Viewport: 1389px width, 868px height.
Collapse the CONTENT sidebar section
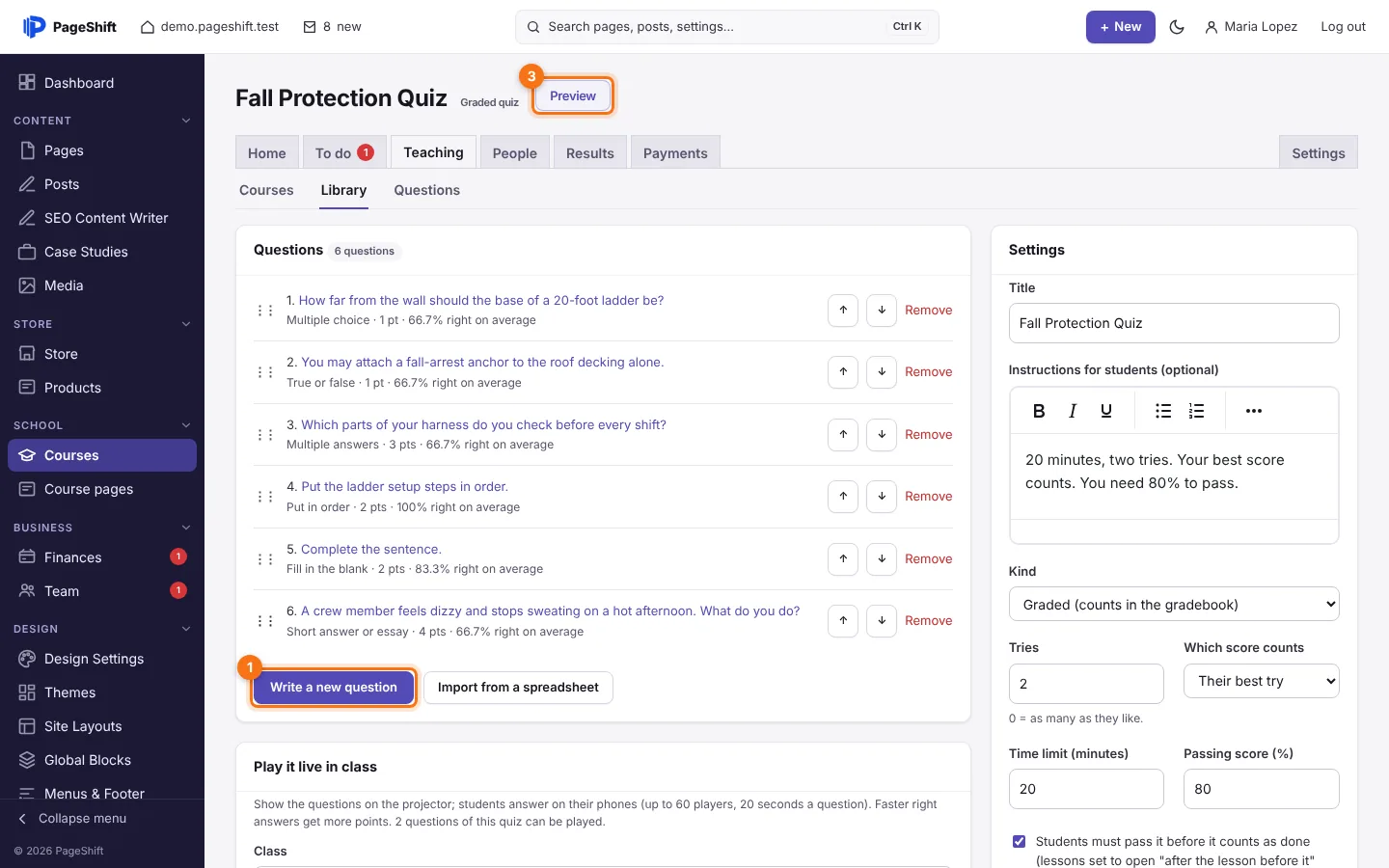[x=186, y=121]
